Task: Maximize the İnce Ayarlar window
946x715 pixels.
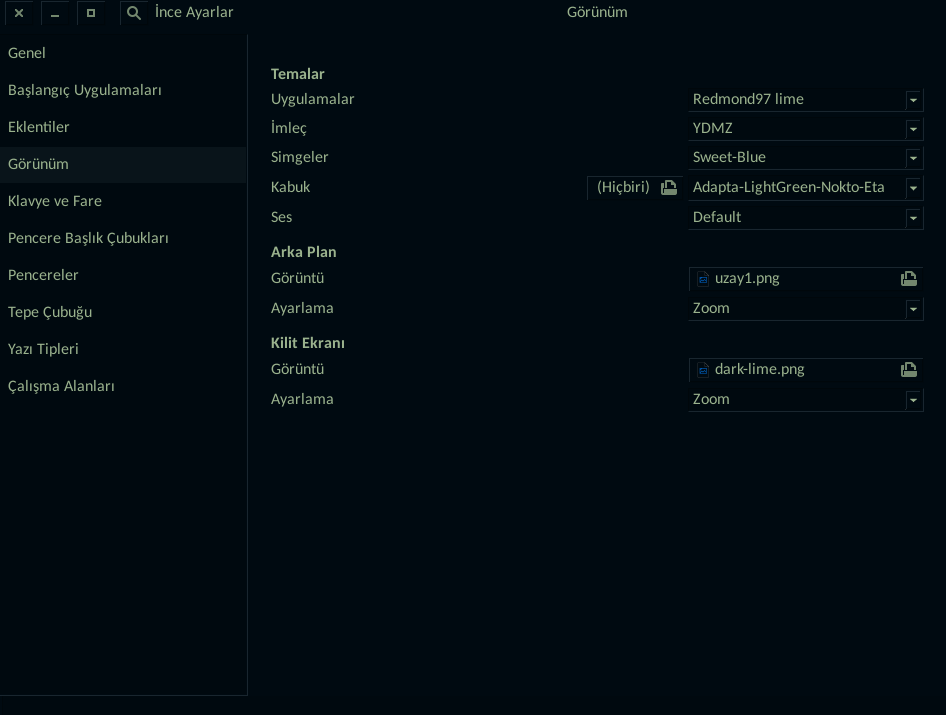Action: coord(91,13)
